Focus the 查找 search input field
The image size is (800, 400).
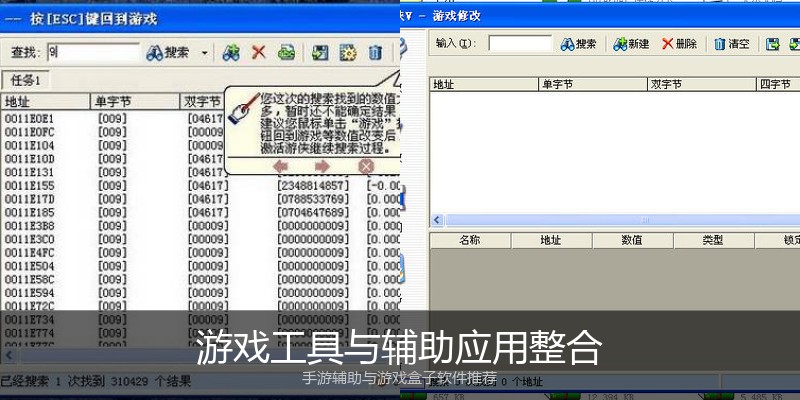click(93, 53)
